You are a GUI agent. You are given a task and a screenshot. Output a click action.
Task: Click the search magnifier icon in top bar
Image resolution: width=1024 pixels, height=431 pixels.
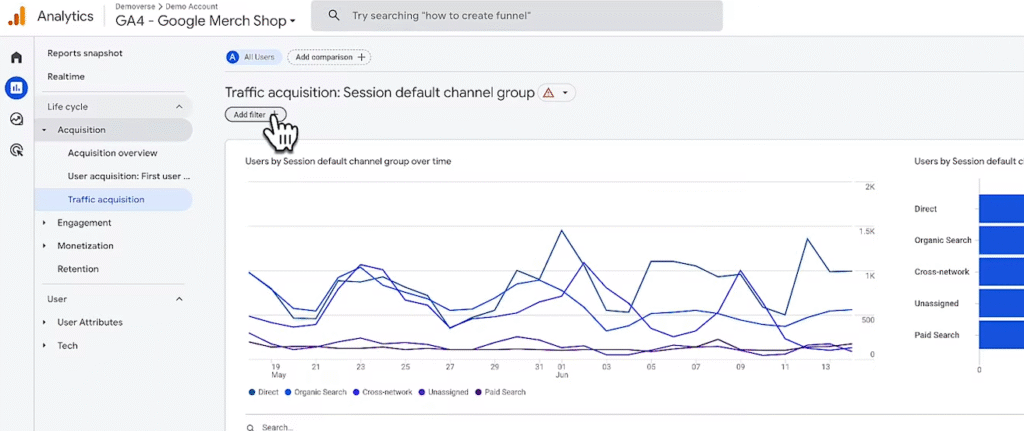tap(334, 16)
